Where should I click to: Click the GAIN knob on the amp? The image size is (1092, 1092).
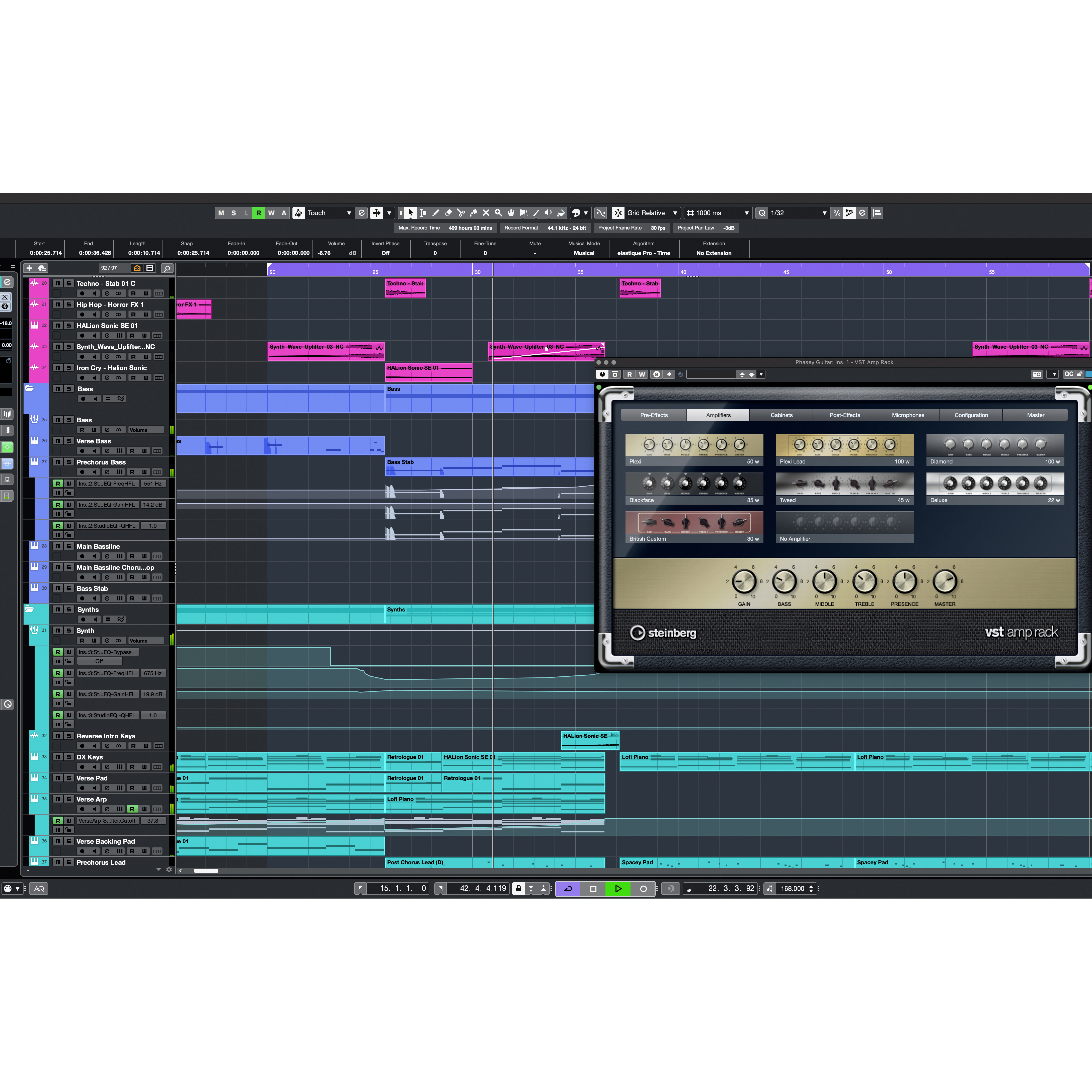(744, 581)
